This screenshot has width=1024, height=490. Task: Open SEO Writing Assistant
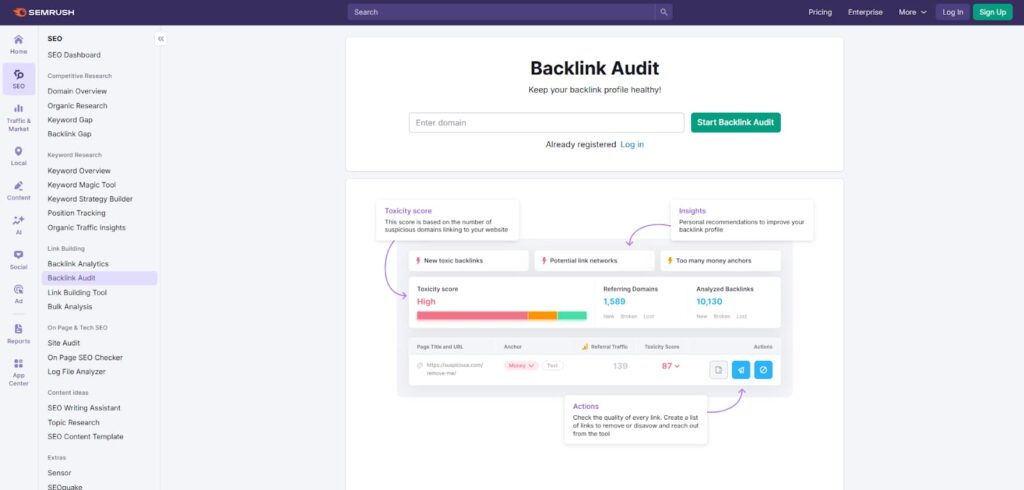tap(84, 408)
